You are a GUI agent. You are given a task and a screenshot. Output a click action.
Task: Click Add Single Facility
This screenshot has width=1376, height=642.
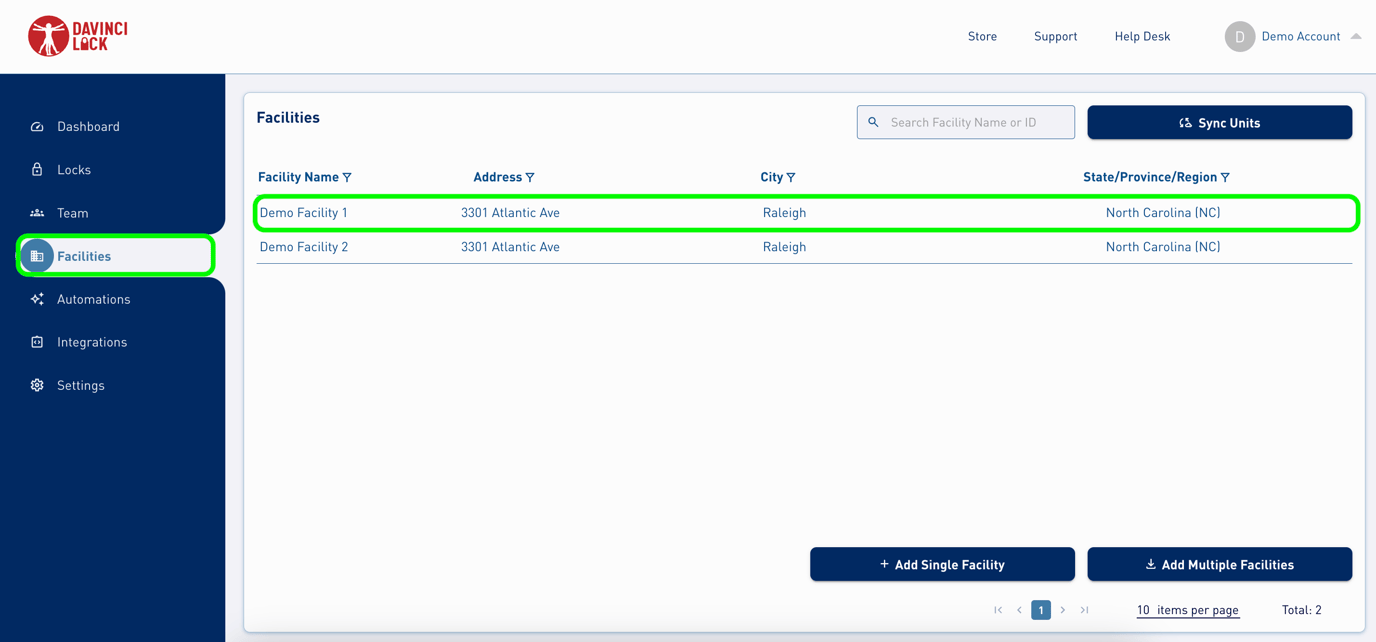pyautogui.click(x=941, y=564)
